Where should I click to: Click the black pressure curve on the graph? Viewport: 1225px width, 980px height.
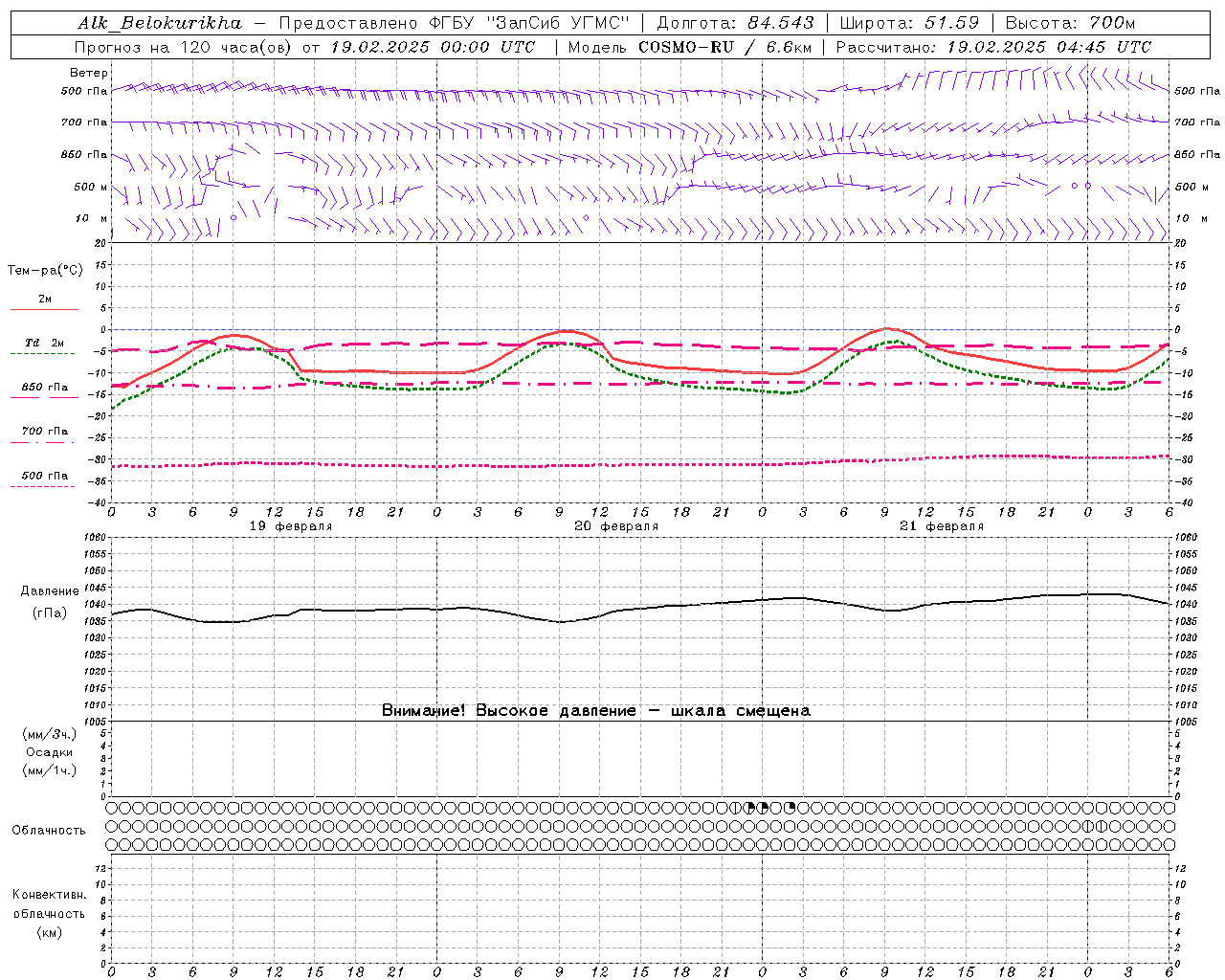[x=639, y=608]
